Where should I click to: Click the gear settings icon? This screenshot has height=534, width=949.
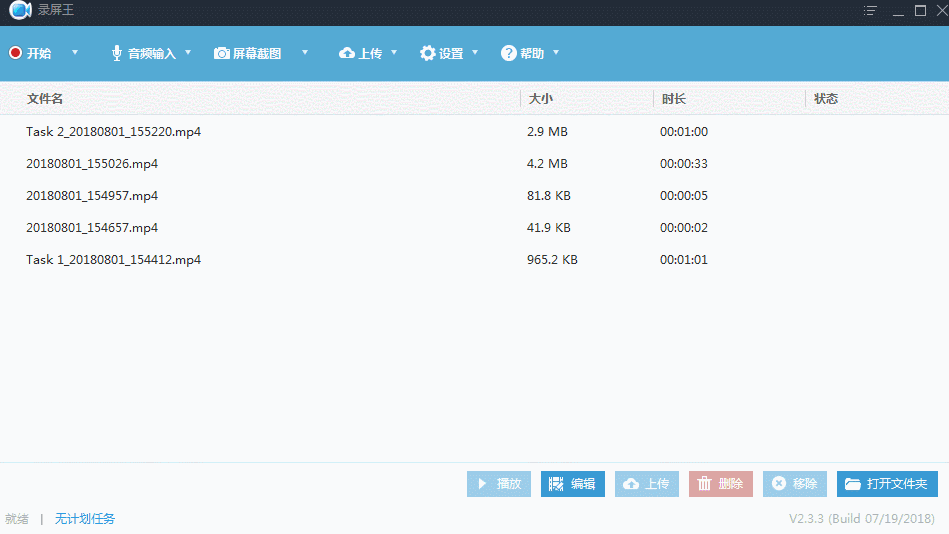click(x=428, y=53)
